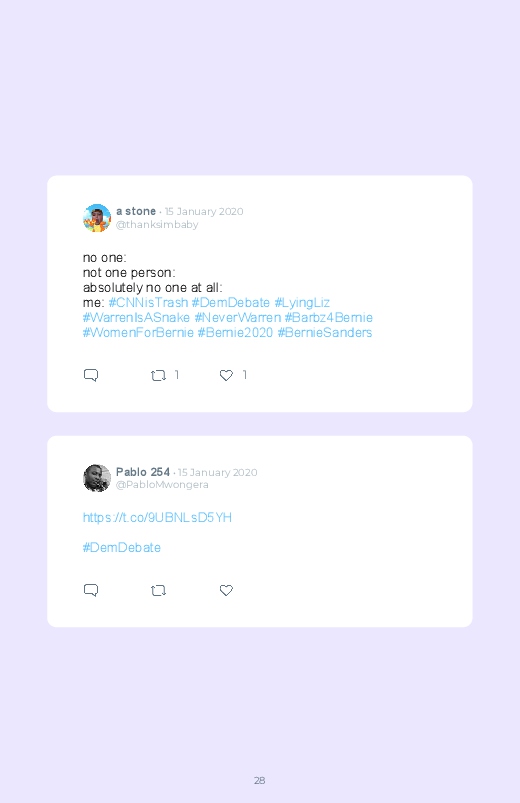The height and width of the screenshot is (803, 520).
Task: Open the #BernieSanders hashtag
Action: (325, 332)
